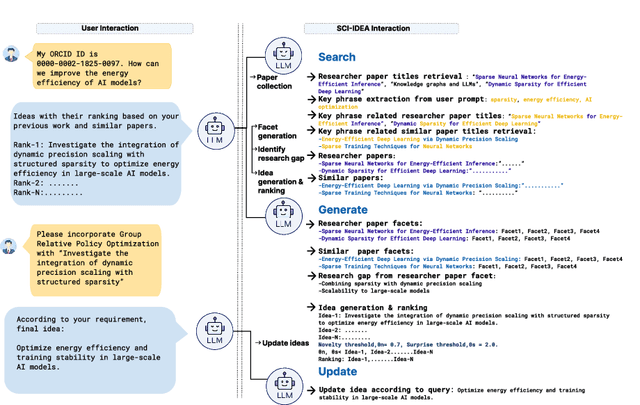Click the arrow before Idea generation & ranking line

point(312,308)
